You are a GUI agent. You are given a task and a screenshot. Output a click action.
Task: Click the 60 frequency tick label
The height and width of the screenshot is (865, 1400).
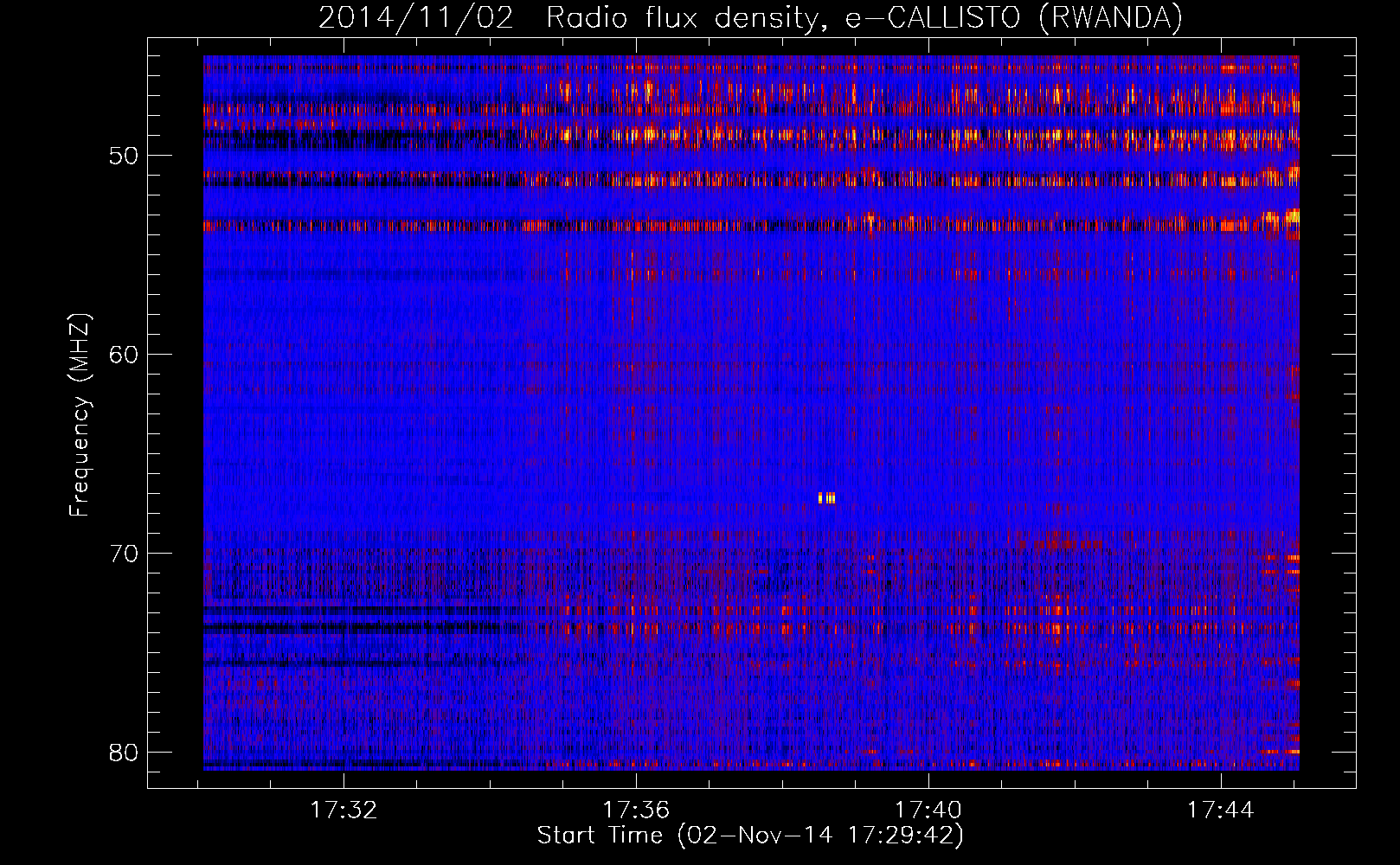125,355
